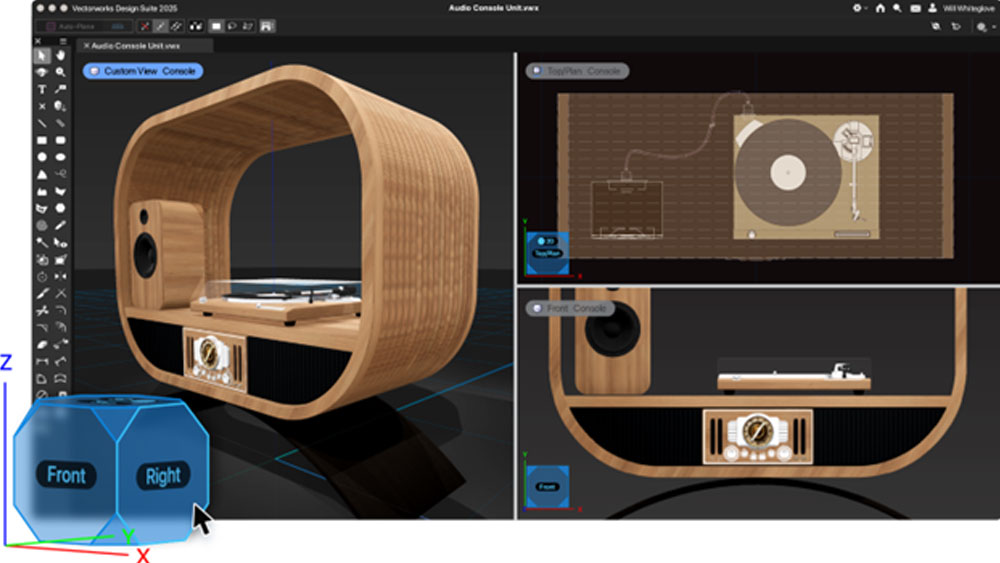Viewport: 1000px width, 563px height.
Task: Click the Home icon in title bar
Action: (879, 8)
